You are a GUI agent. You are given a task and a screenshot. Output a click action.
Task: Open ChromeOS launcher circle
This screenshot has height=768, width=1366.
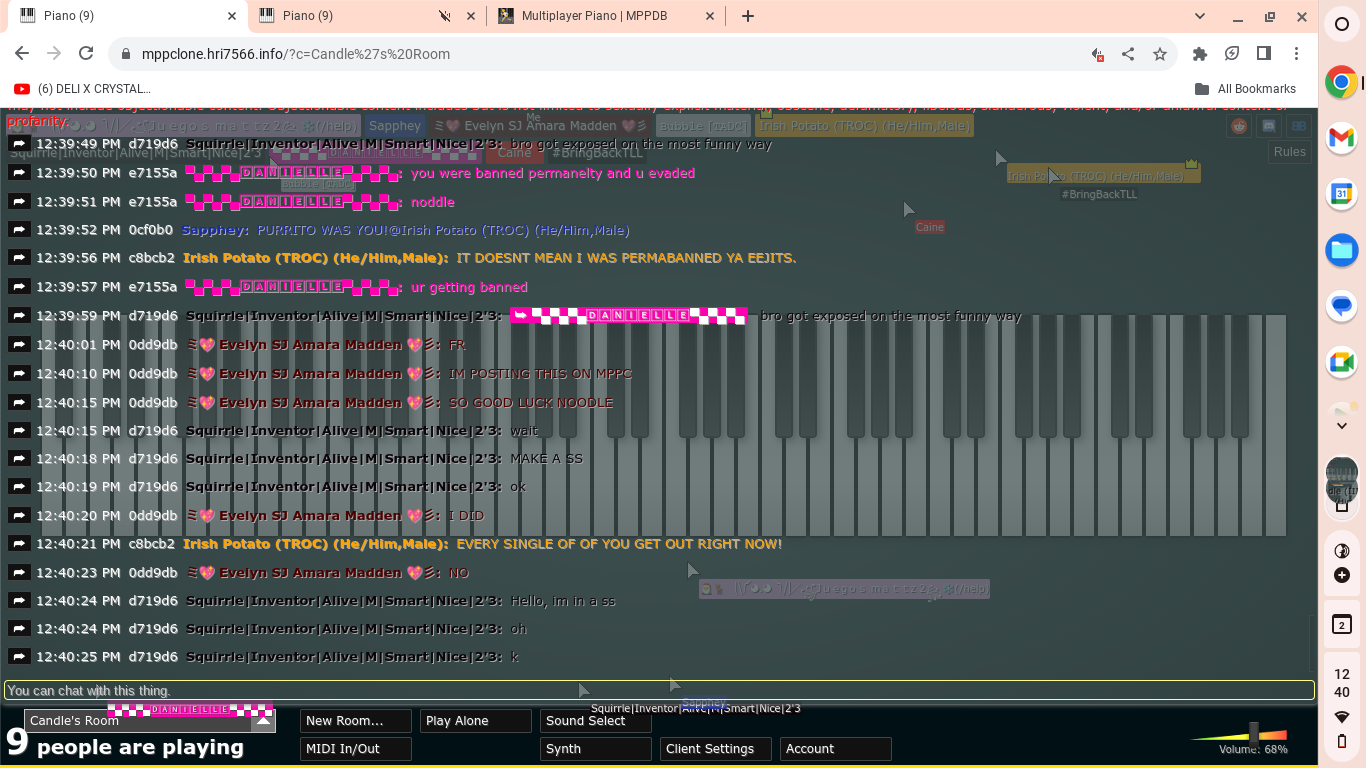pyautogui.click(x=1342, y=25)
